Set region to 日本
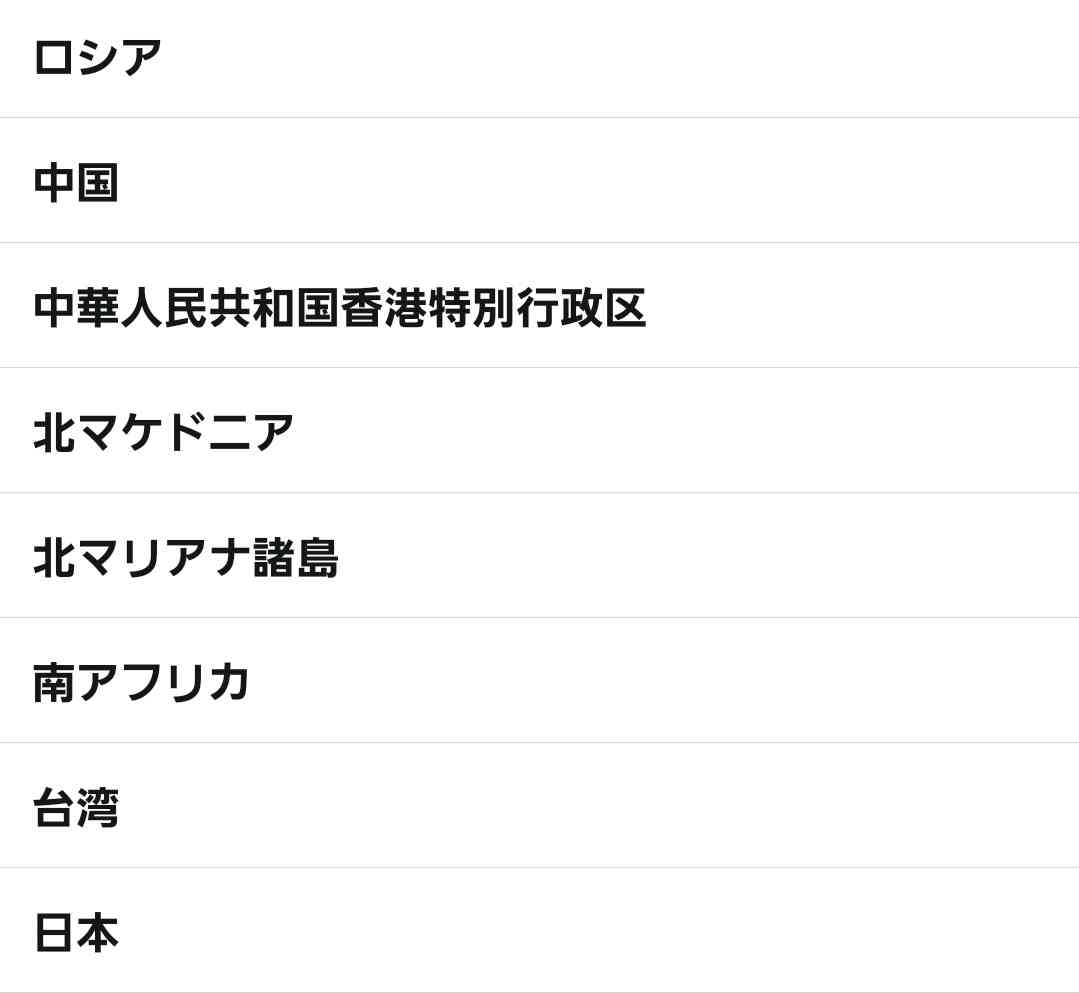This screenshot has height=993, width=1079. (x=540, y=931)
